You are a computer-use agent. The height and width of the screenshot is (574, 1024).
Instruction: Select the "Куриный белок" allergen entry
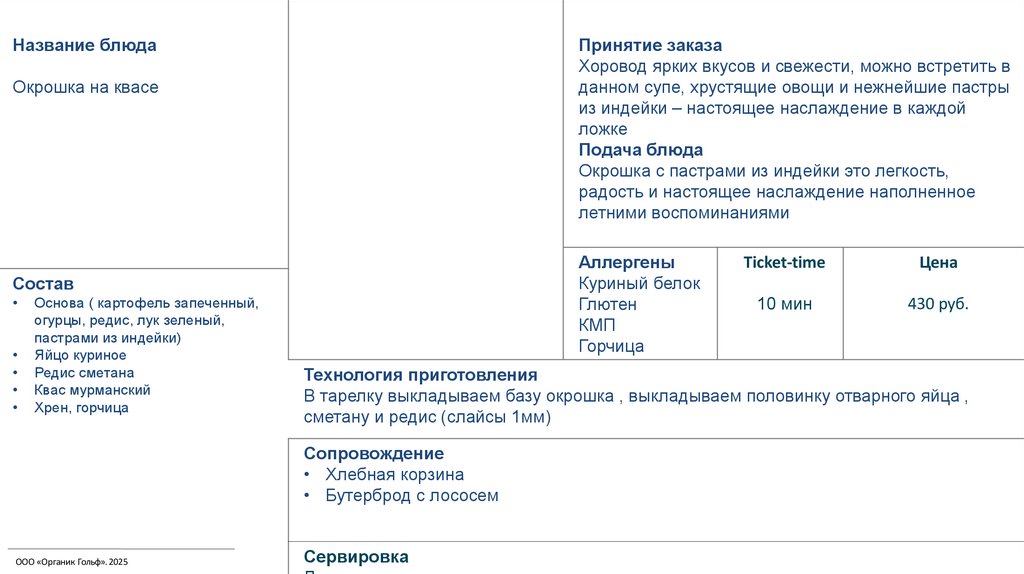pyautogui.click(x=639, y=283)
